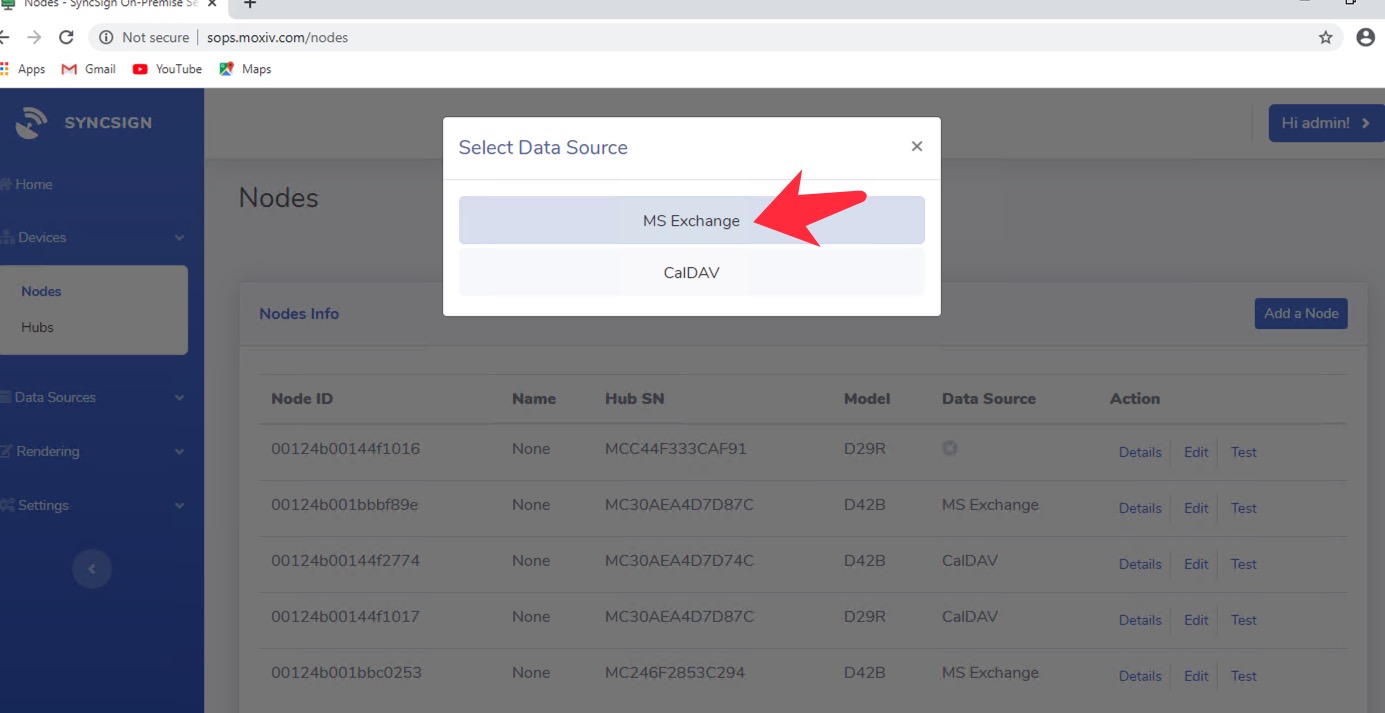Edit node 00124b001bbbf89e
Image resolution: width=1385 pixels, height=713 pixels.
click(1196, 508)
